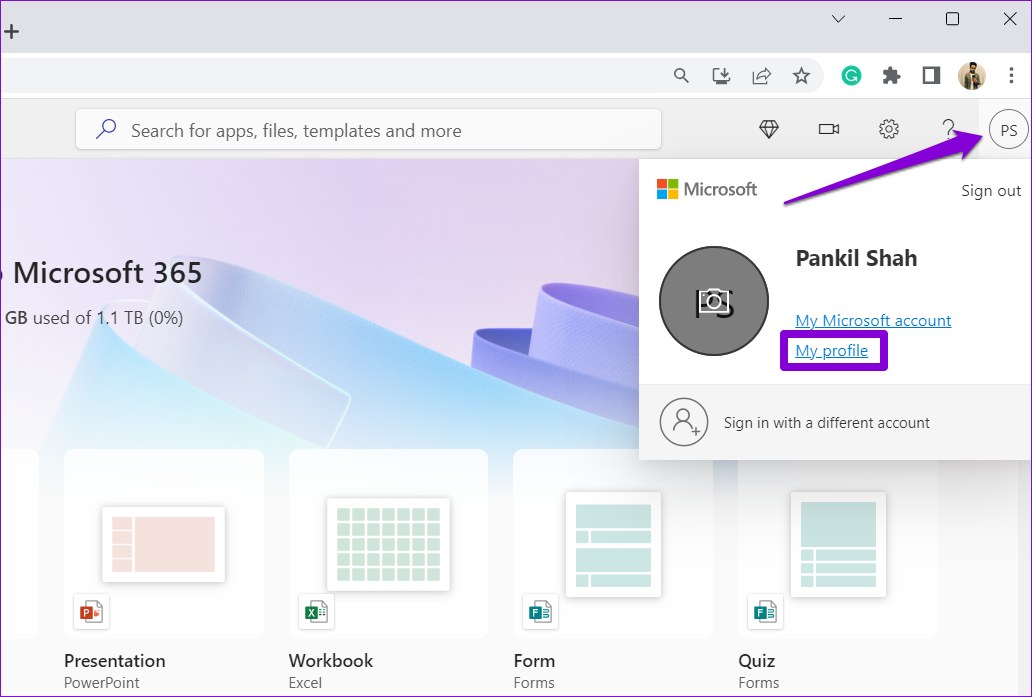The width and height of the screenshot is (1032, 697).
Task: Open the help question mark
Action: [949, 129]
